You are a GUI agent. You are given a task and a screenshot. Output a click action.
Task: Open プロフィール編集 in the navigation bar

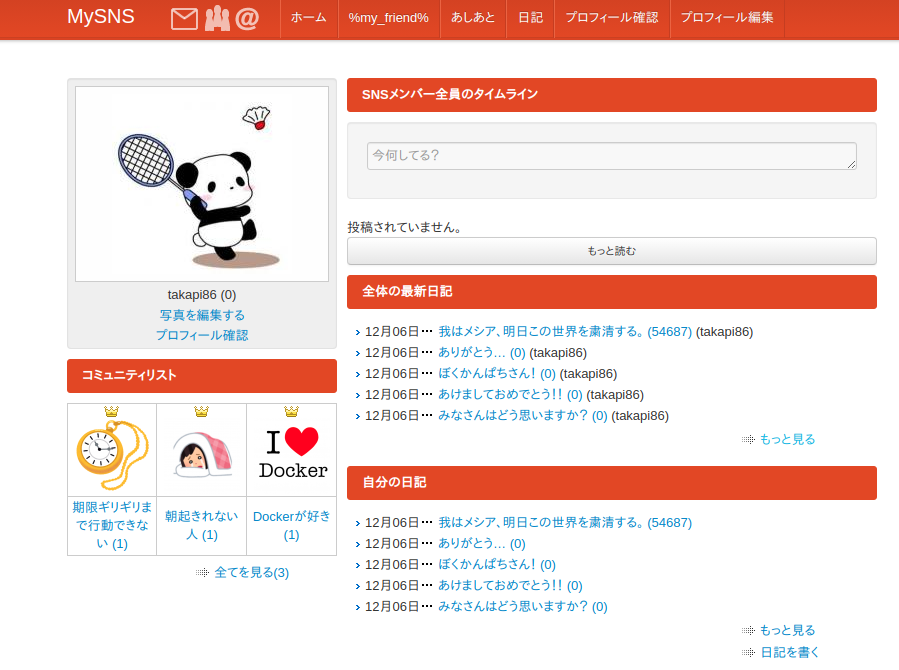tap(726, 18)
